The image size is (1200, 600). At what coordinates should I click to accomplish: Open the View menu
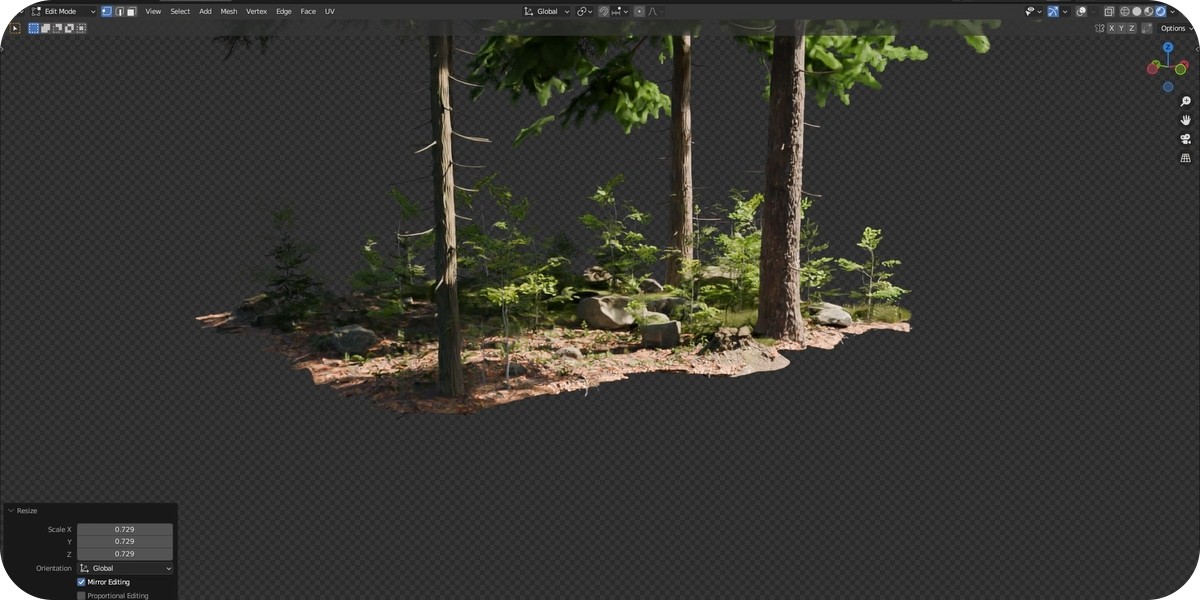[153, 11]
